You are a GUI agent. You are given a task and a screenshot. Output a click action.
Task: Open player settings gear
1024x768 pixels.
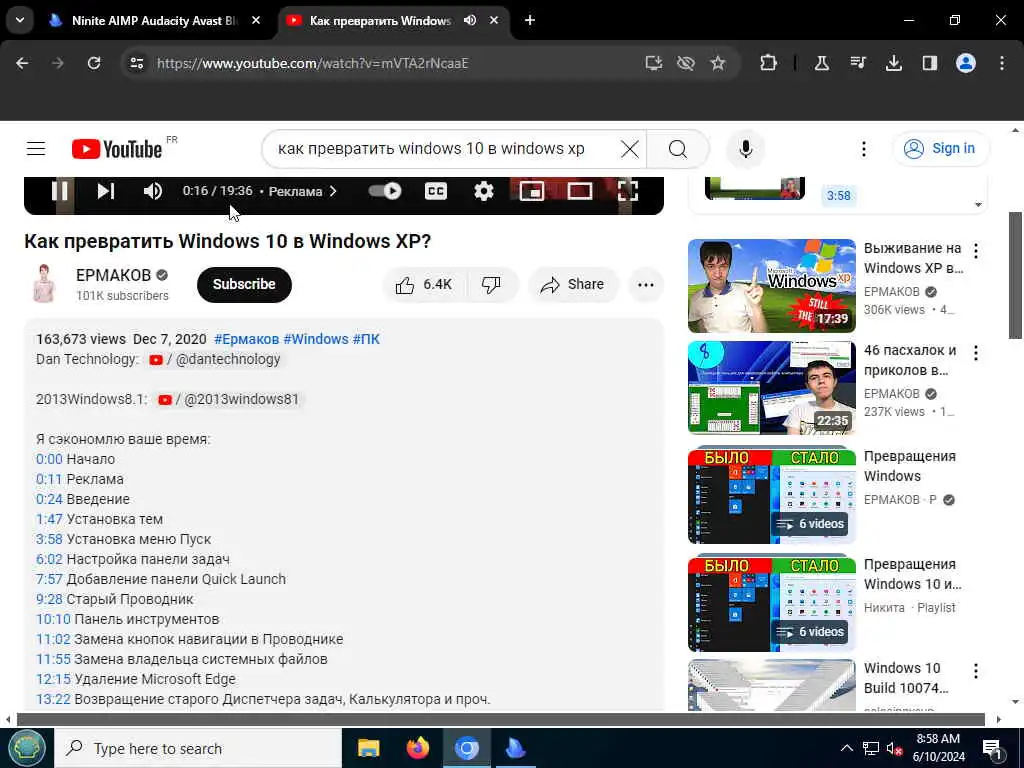click(483, 191)
